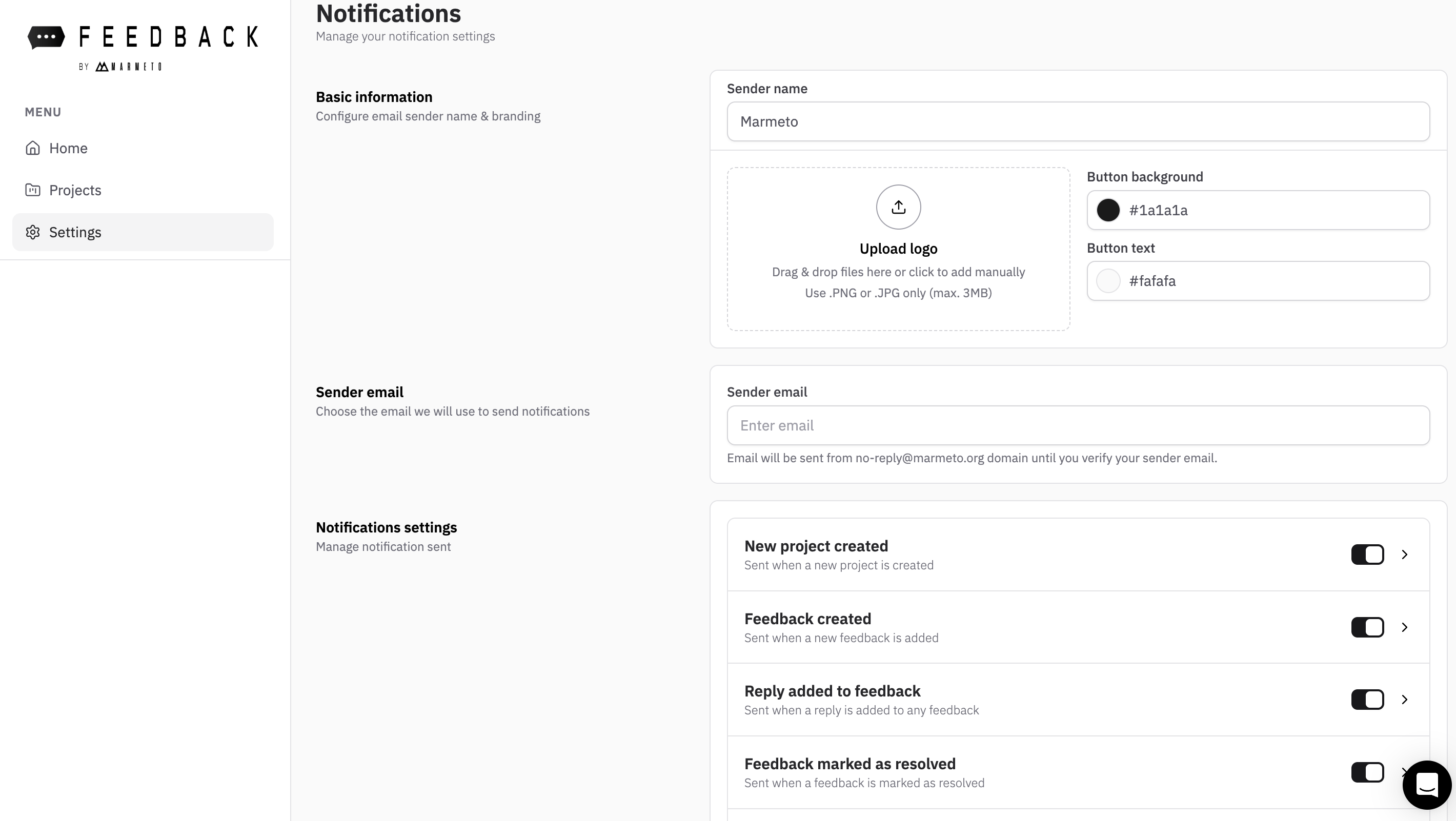Click the upload arrow icon for logo
1456x821 pixels.
(x=898, y=207)
